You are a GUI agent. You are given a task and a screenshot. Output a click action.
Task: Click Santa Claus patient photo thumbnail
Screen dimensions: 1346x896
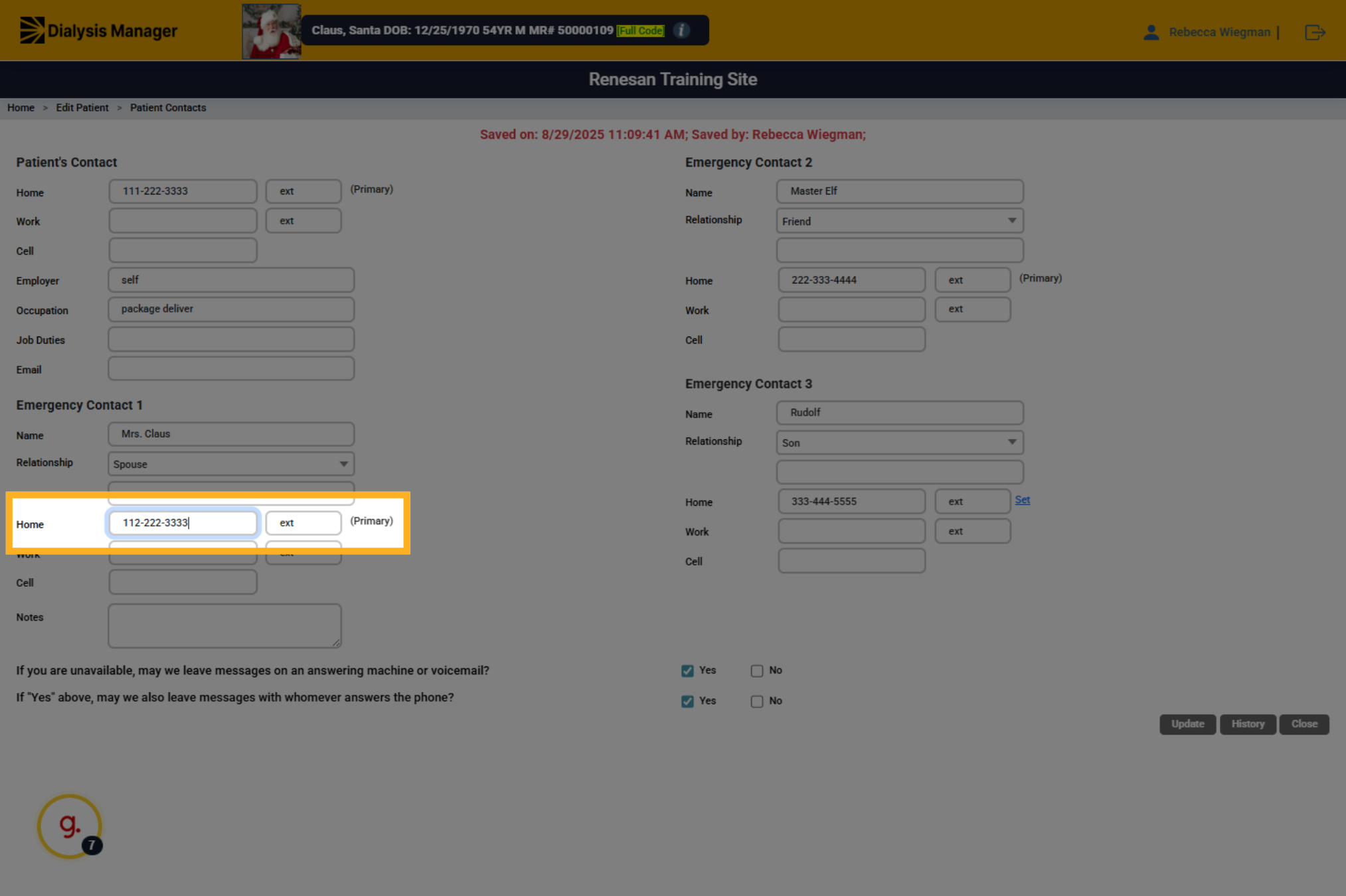tap(271, 31)
